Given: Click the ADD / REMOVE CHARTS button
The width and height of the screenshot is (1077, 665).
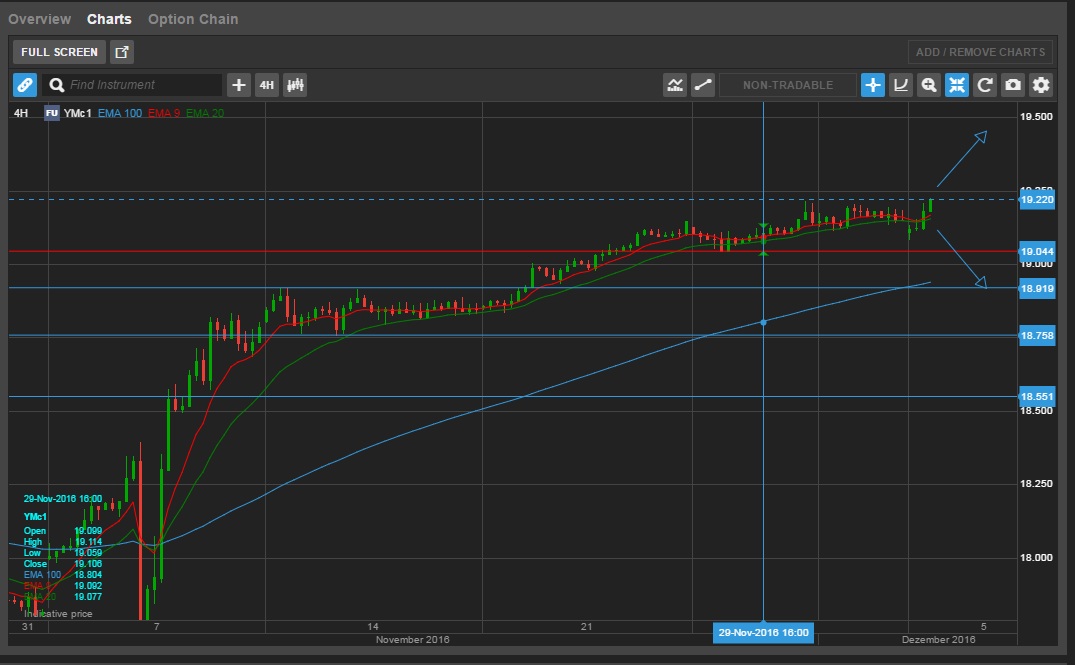Looking at the screenshot, I should tap(981, 52).
